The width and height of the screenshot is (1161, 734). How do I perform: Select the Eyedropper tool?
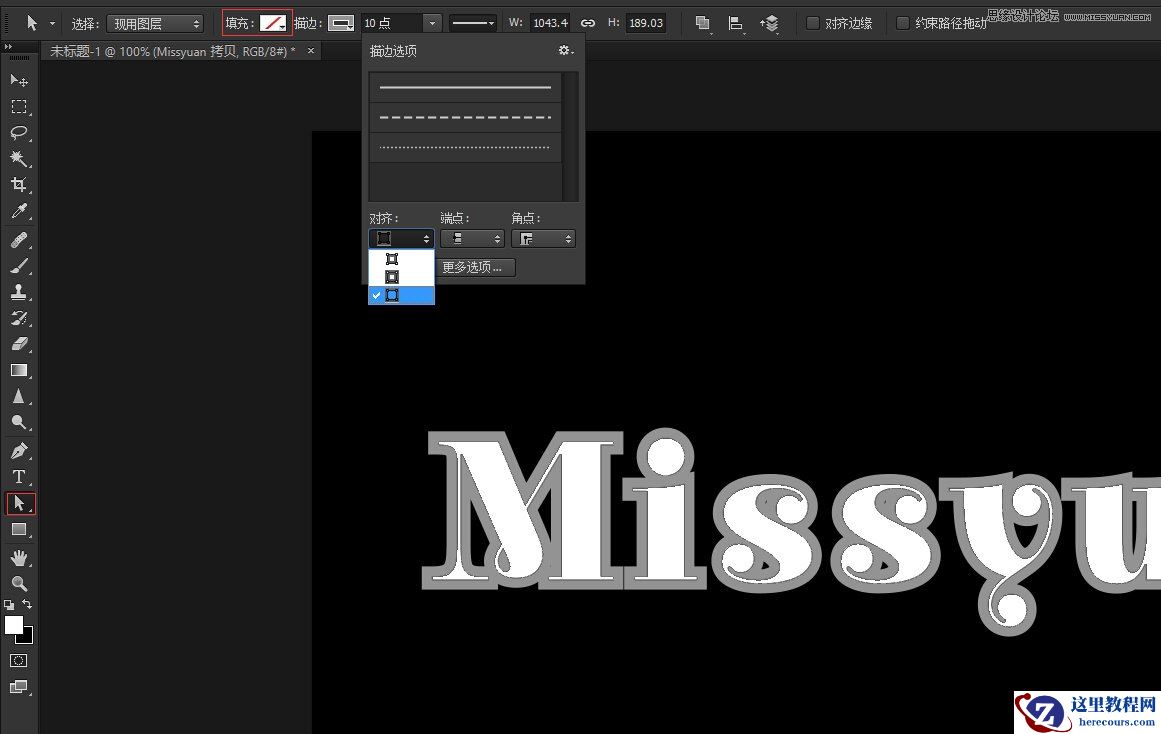pos(18,212)
